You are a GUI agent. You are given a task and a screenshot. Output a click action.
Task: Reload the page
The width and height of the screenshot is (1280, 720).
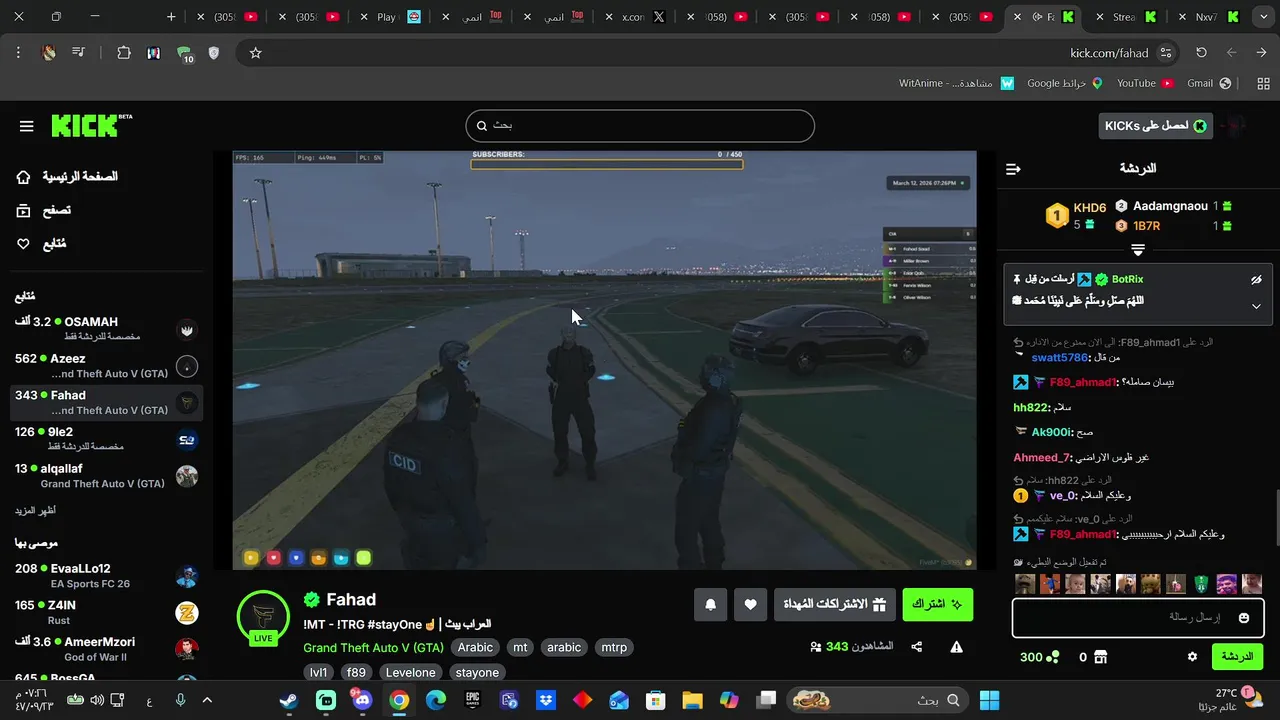[1201, 53]
